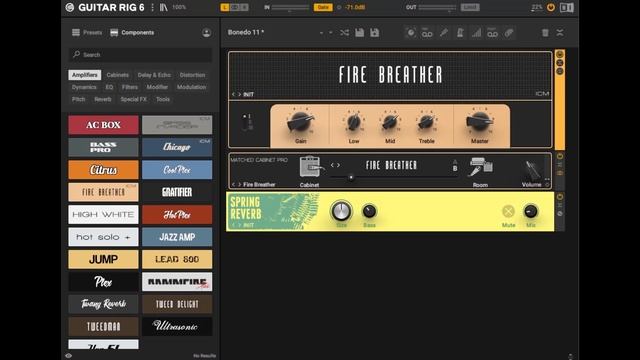Collapse all rack components icon
Screen dimensions: 640x360
(560, 33)
